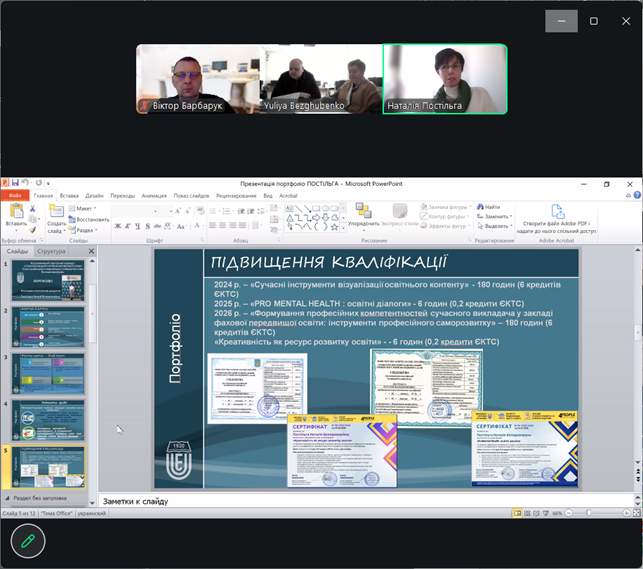Click the Find (Найти) binoculars button

click(488, 207)
